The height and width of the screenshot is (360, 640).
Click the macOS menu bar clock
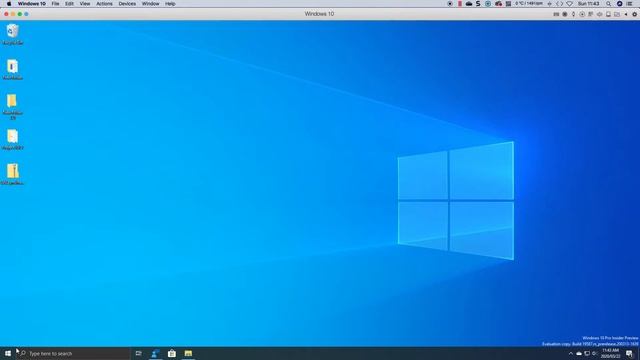[589, 4]
